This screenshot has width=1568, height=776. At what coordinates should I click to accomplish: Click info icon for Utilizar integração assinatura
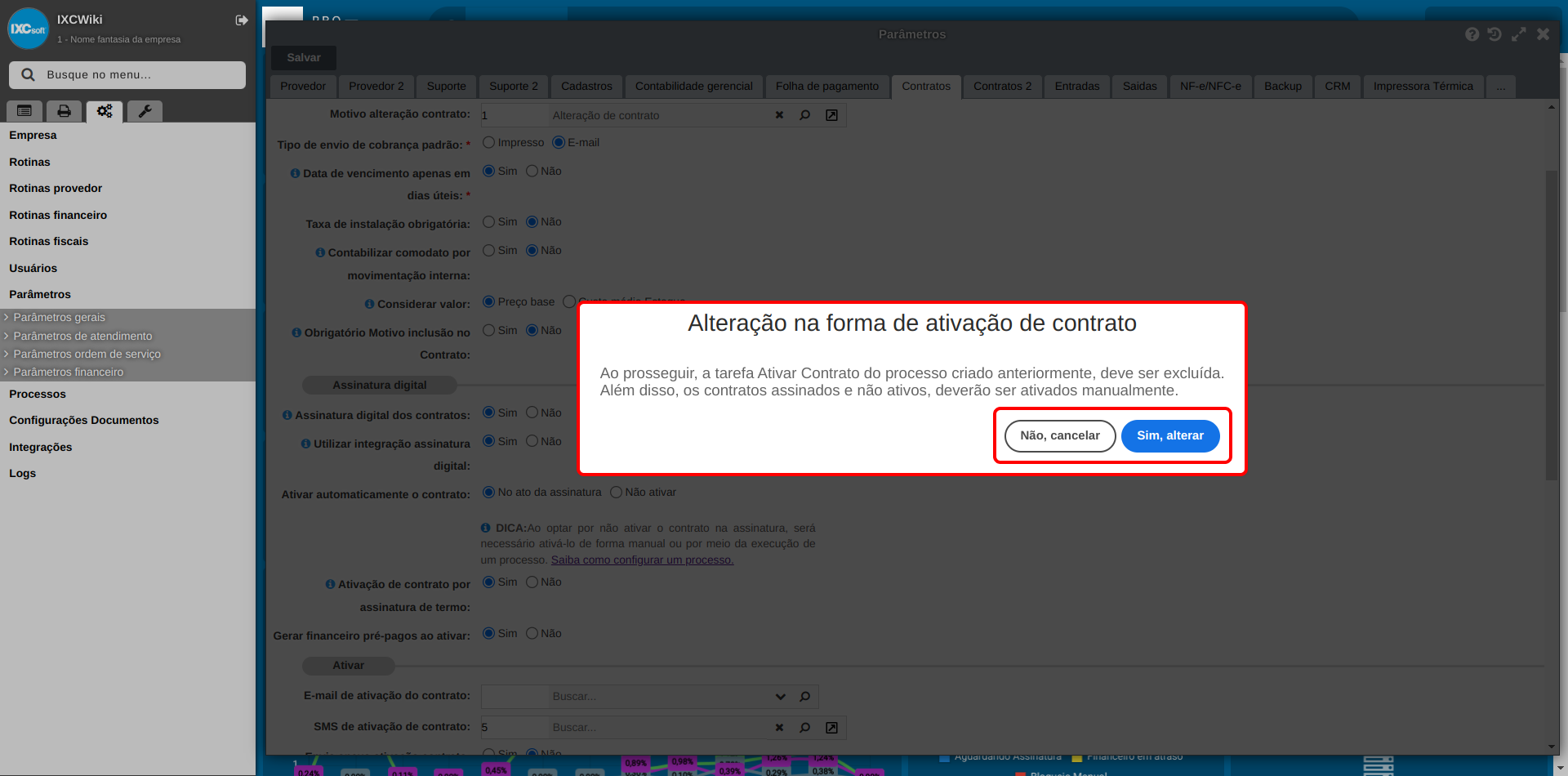[305, 444]
